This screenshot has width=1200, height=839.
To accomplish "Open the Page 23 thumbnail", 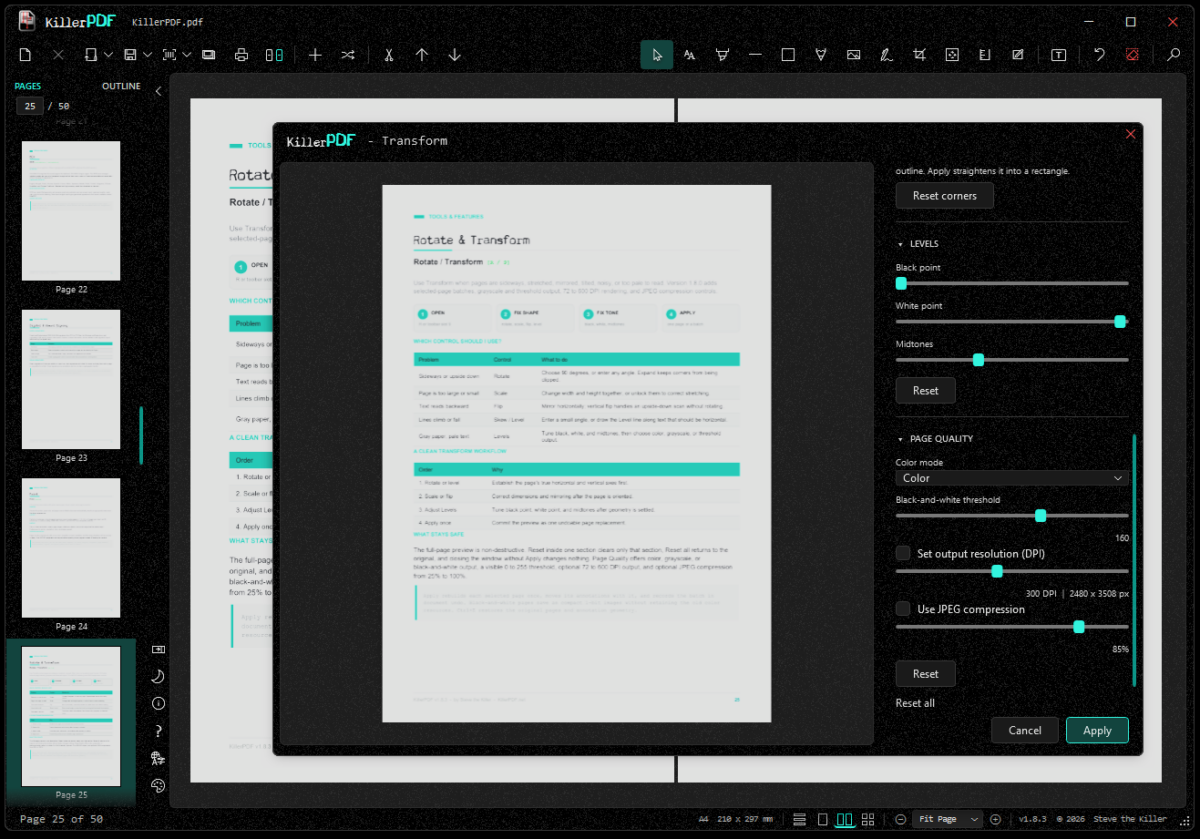I will point(71,379).
